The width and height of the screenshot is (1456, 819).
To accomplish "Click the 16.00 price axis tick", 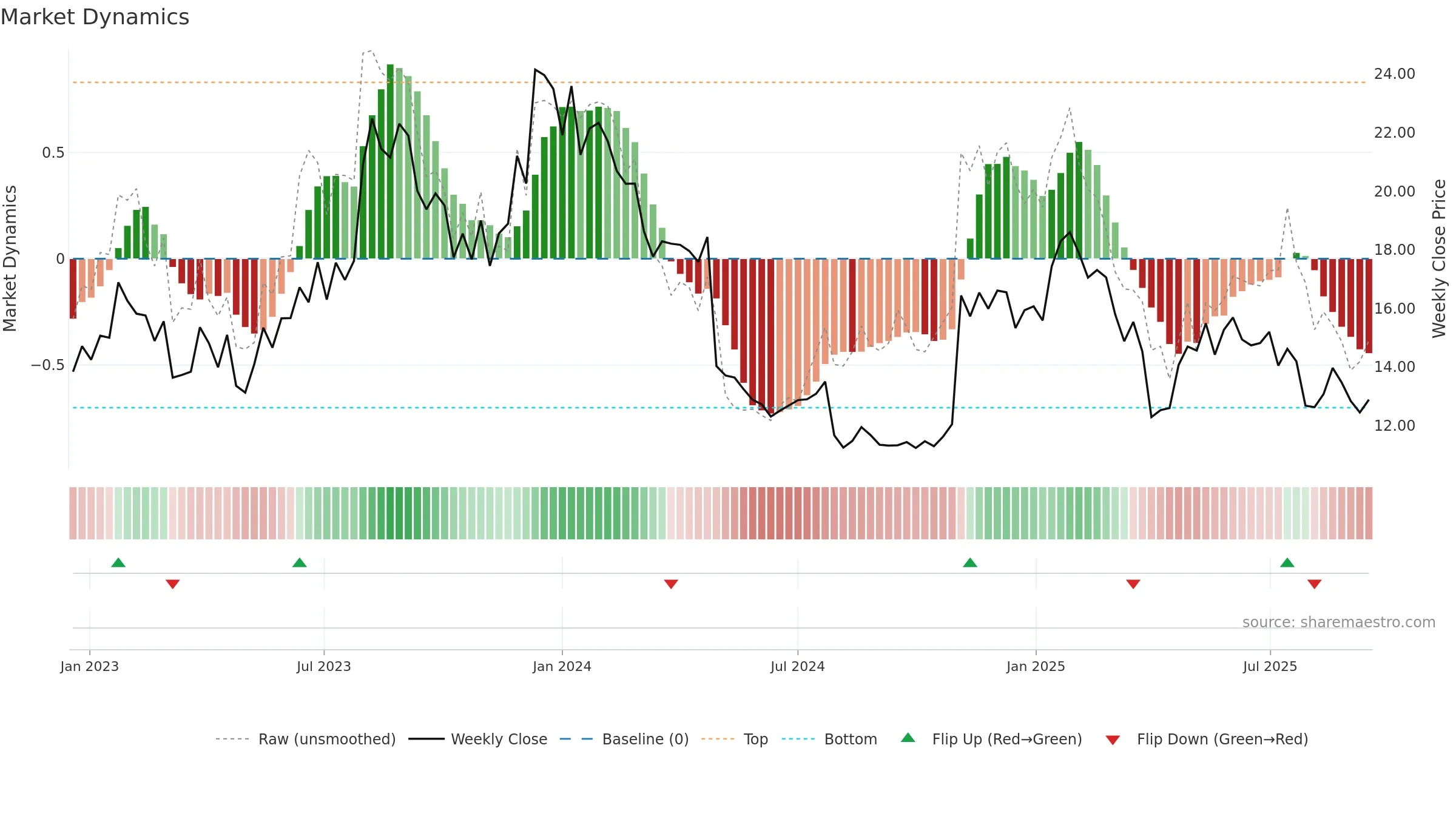I will [x=1395, y=309].
